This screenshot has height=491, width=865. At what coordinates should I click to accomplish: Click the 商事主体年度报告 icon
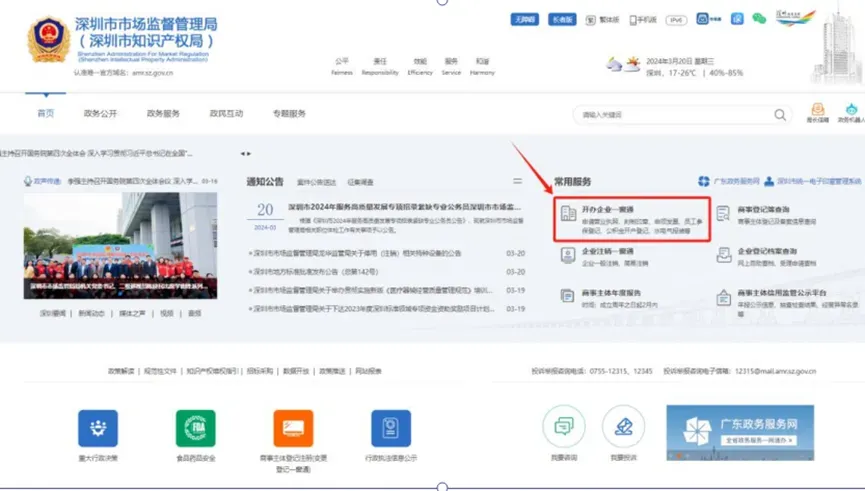click(568, 296)
